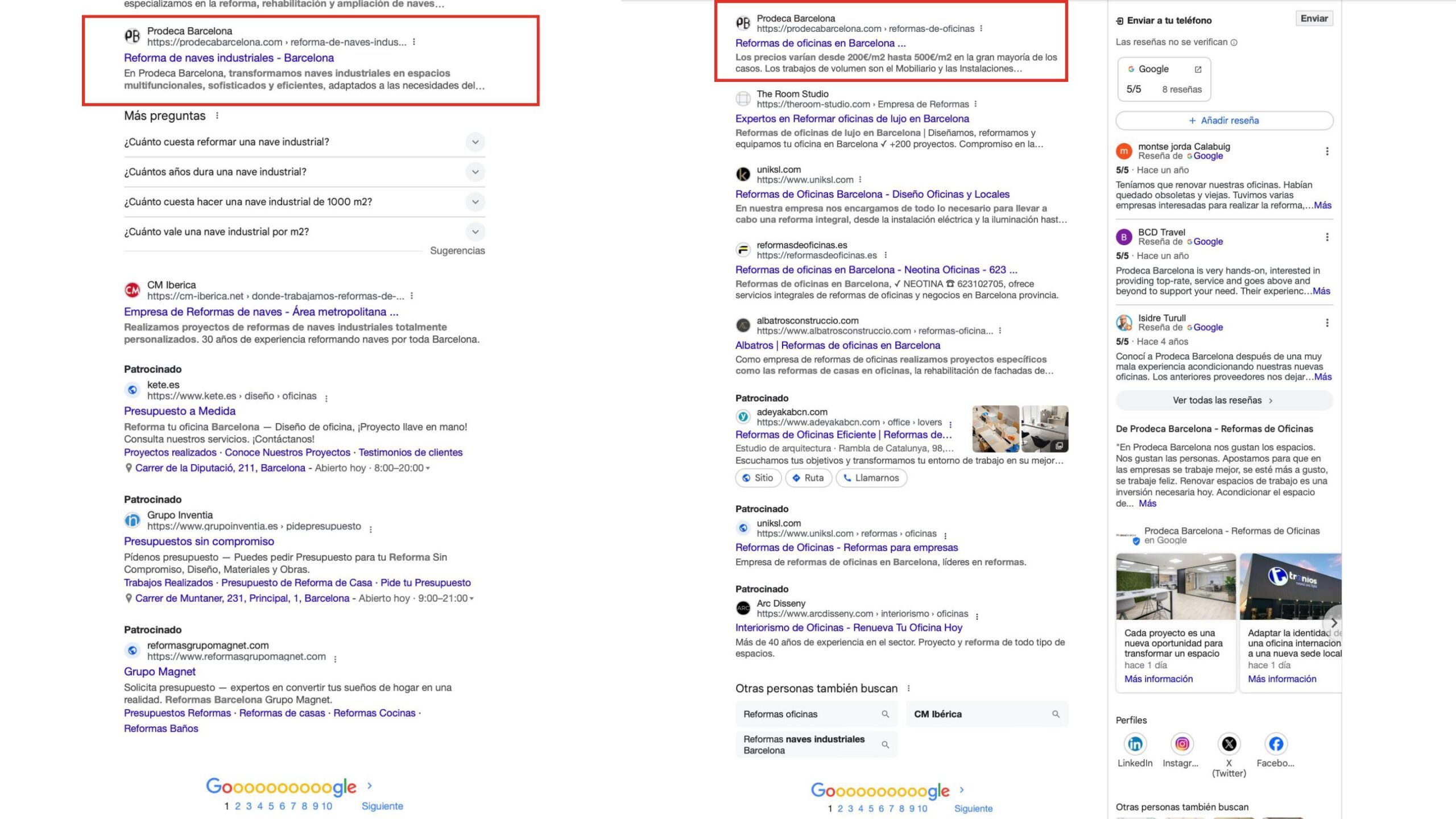Expand Prodeca Barcelona description with Más

coord(1147,503)
